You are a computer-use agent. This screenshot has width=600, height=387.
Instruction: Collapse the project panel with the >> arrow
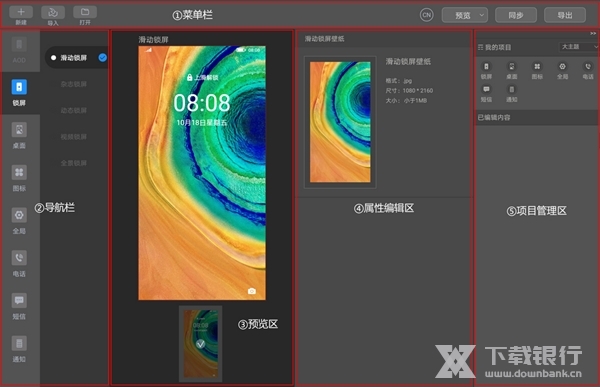593,34
